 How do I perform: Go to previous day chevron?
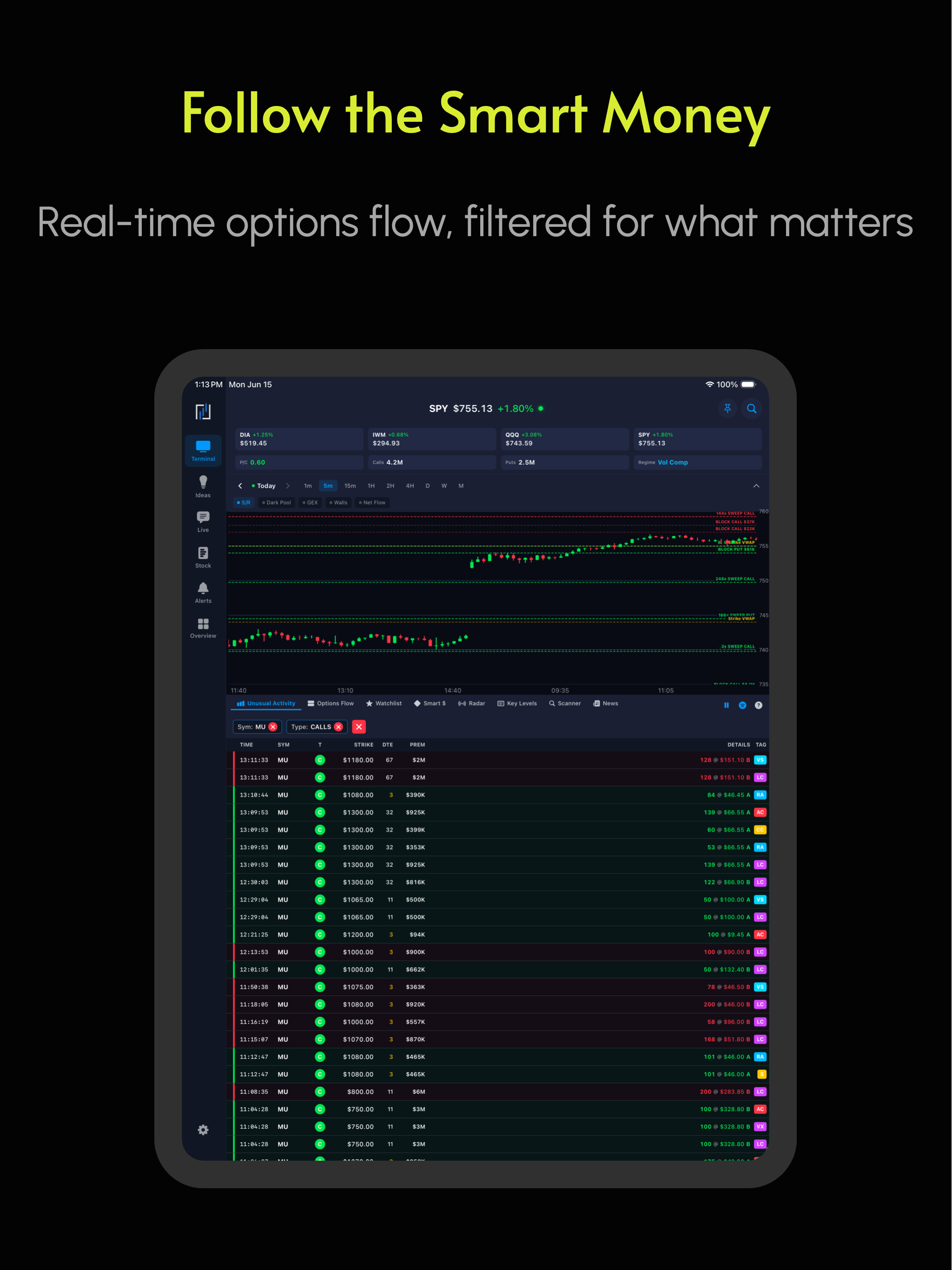coord(240,486)
